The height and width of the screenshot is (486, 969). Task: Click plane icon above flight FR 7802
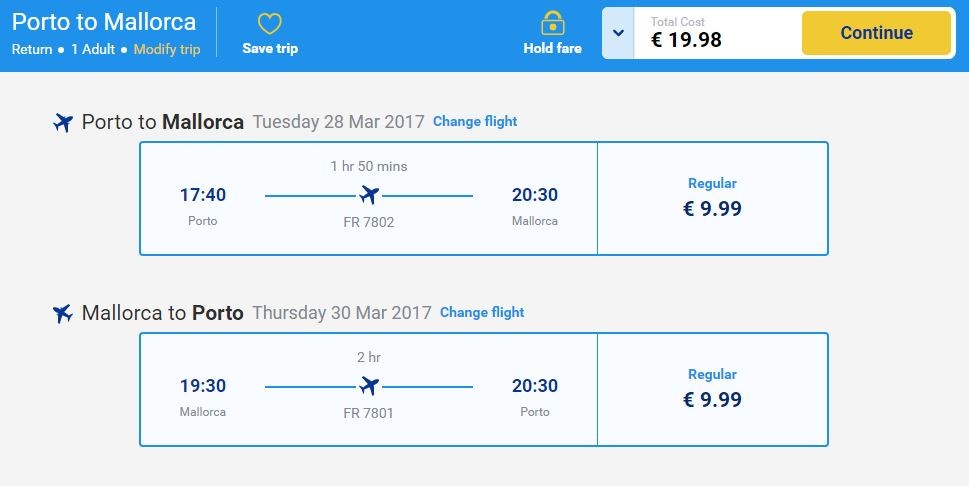[369, 195]
